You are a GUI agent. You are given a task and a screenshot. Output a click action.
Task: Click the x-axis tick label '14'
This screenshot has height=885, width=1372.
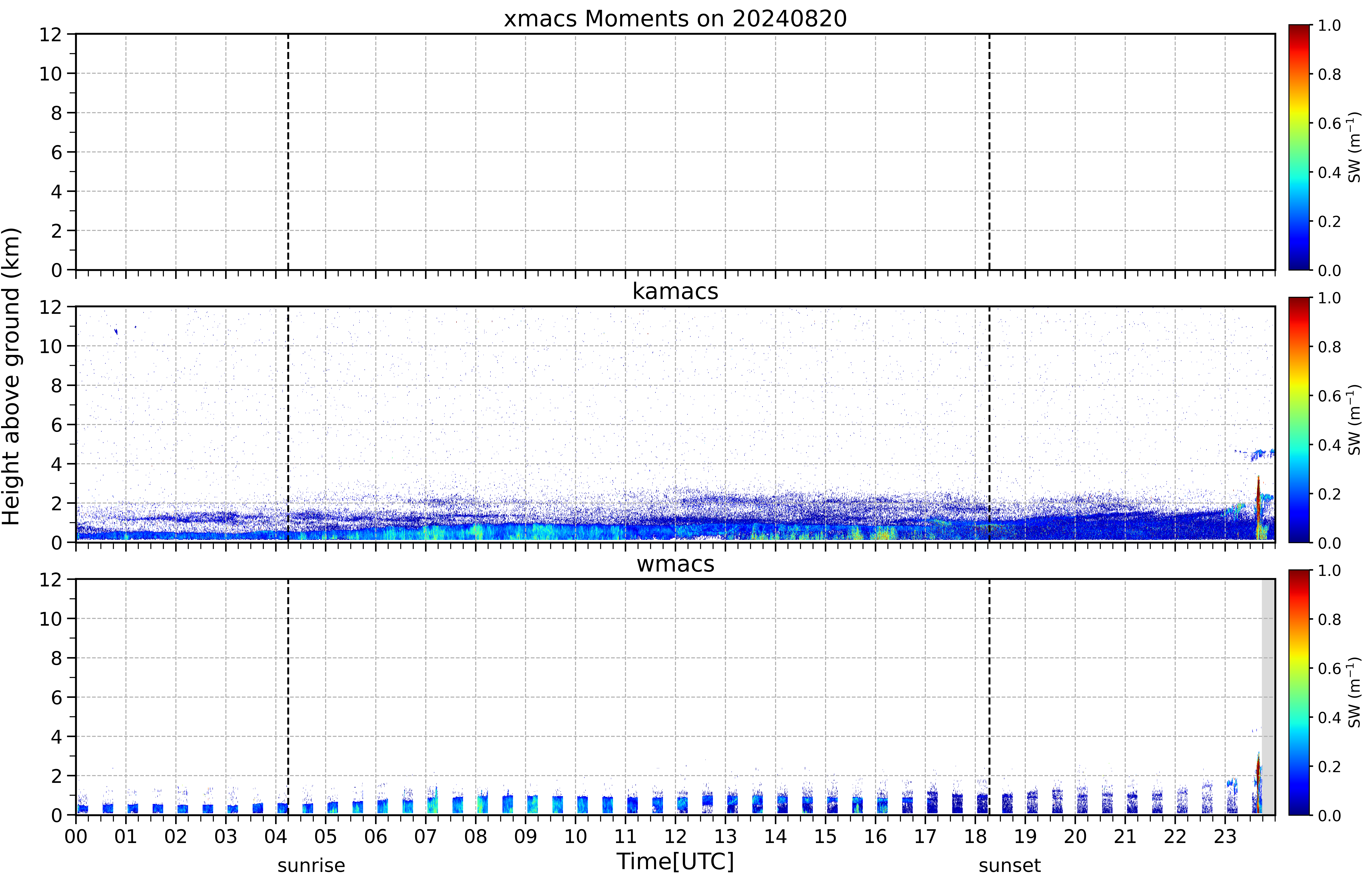(776, 836)
